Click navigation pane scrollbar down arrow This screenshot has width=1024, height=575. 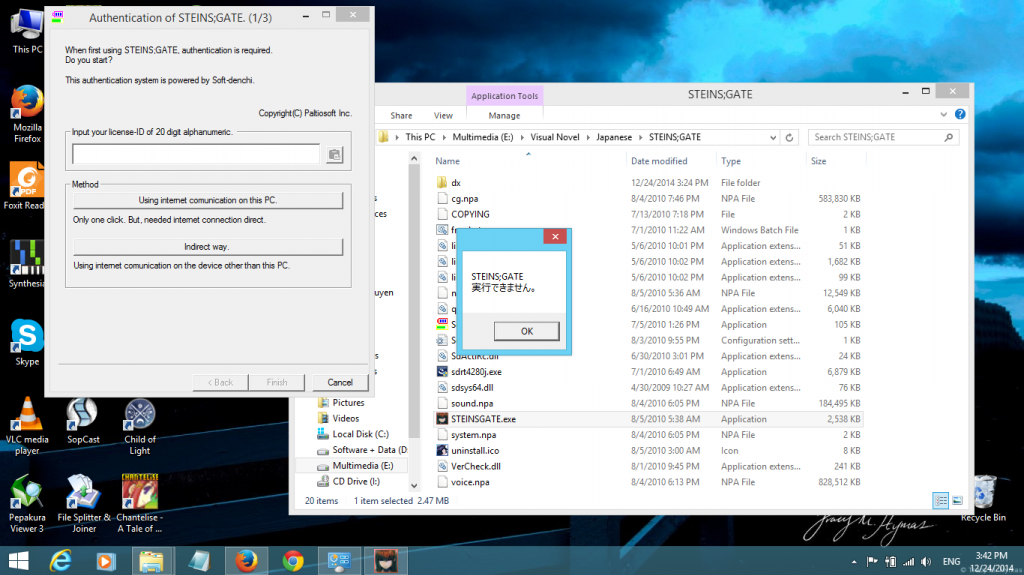click(413, 485)
